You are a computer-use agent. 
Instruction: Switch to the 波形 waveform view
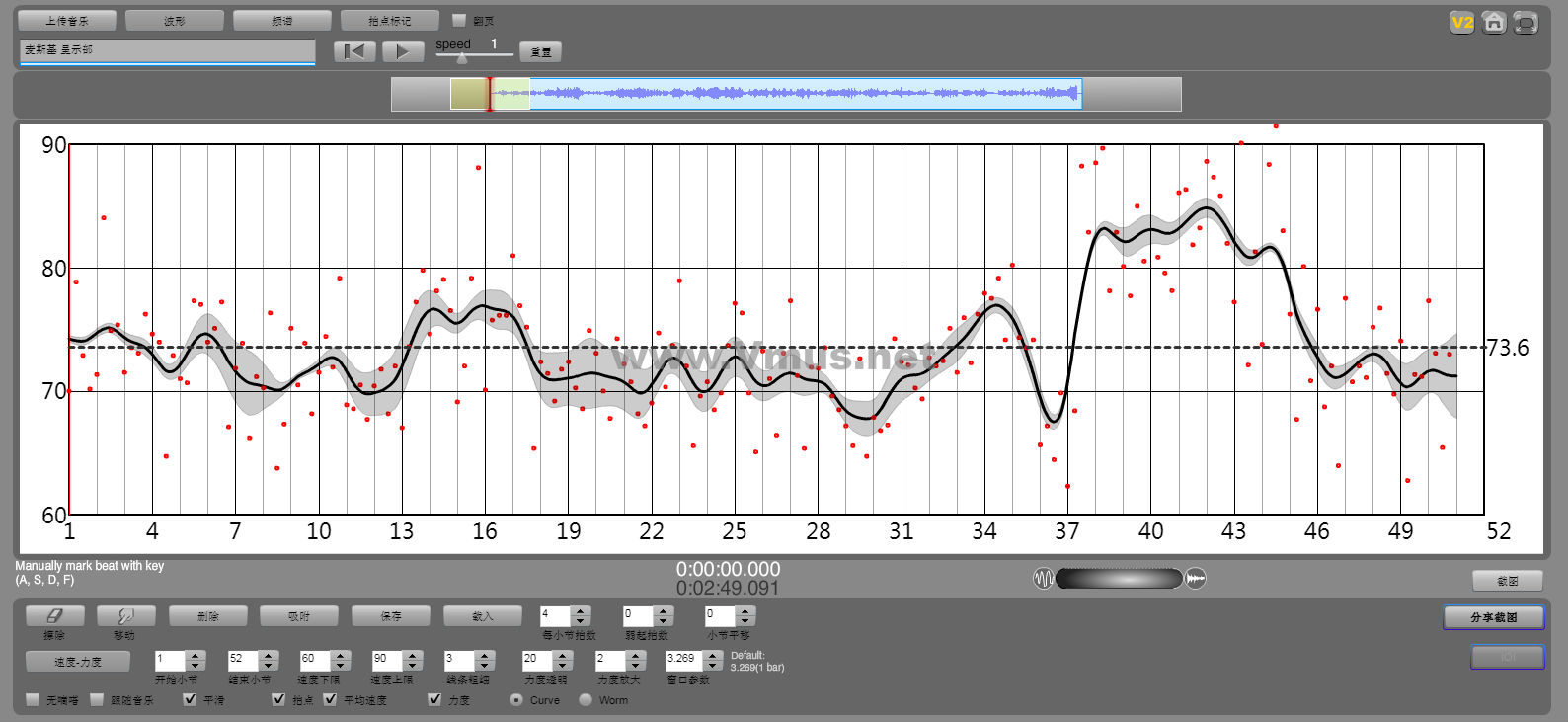click(174, 20)
